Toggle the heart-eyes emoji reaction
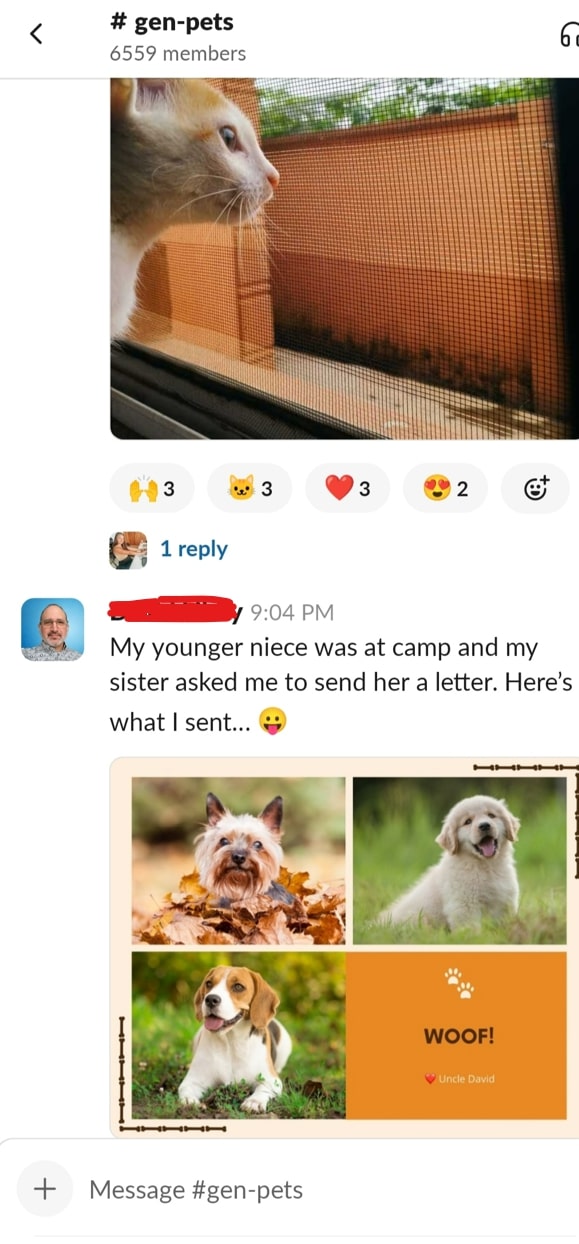Image resolution: width=579 pixels, height=1244 pixels. coord(445,488)
